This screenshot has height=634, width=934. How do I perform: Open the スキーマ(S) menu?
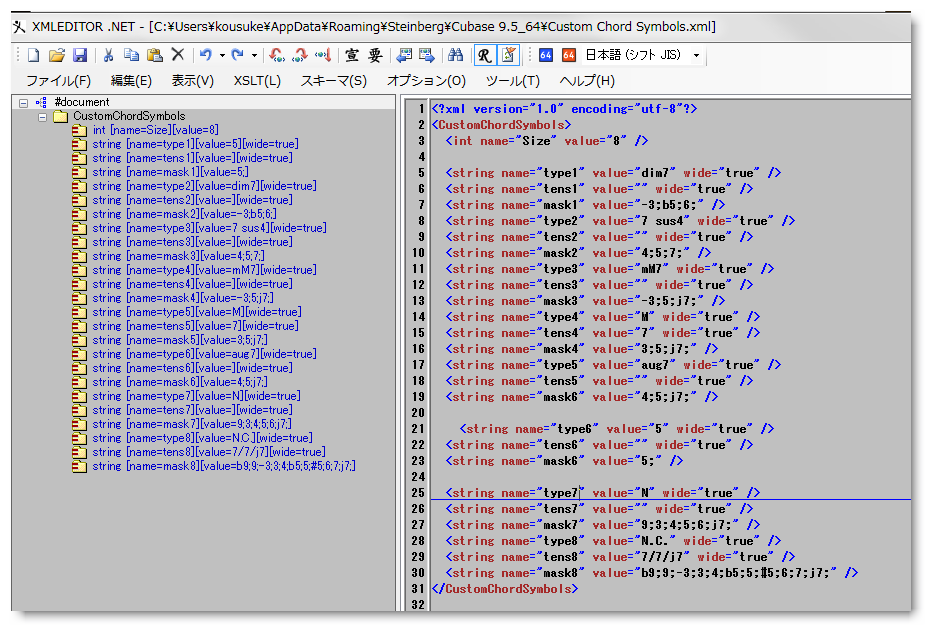[334, 80]
